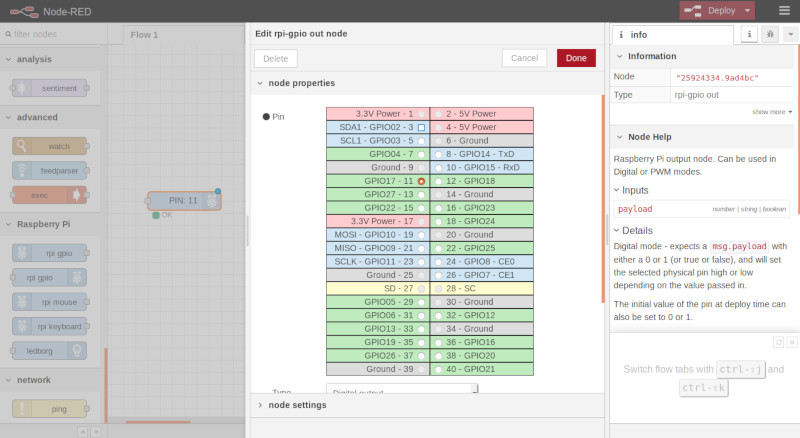Select the watch node in palette
The height and width of the screenshot is (438, 800).
coord(49,147)
